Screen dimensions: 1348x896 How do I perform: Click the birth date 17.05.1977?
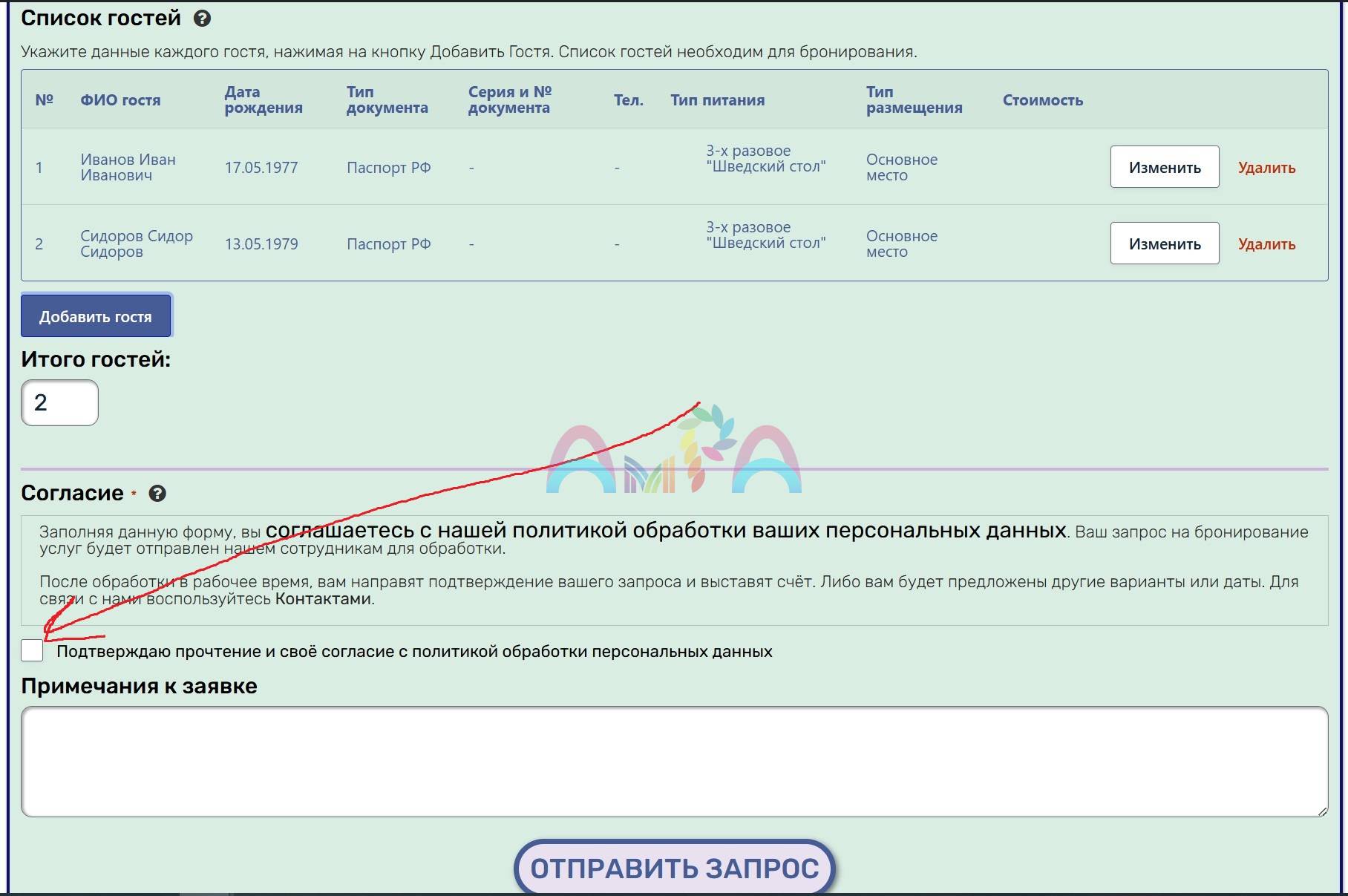(261, 168)
